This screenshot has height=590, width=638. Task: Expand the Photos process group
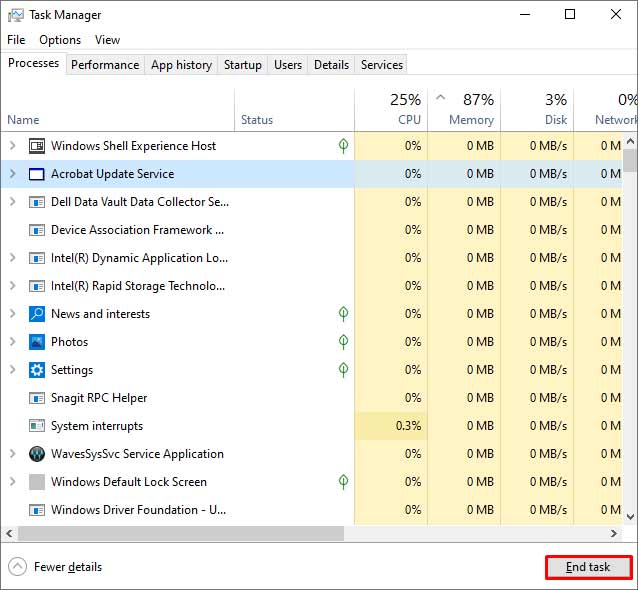click(x=13, y=342)
